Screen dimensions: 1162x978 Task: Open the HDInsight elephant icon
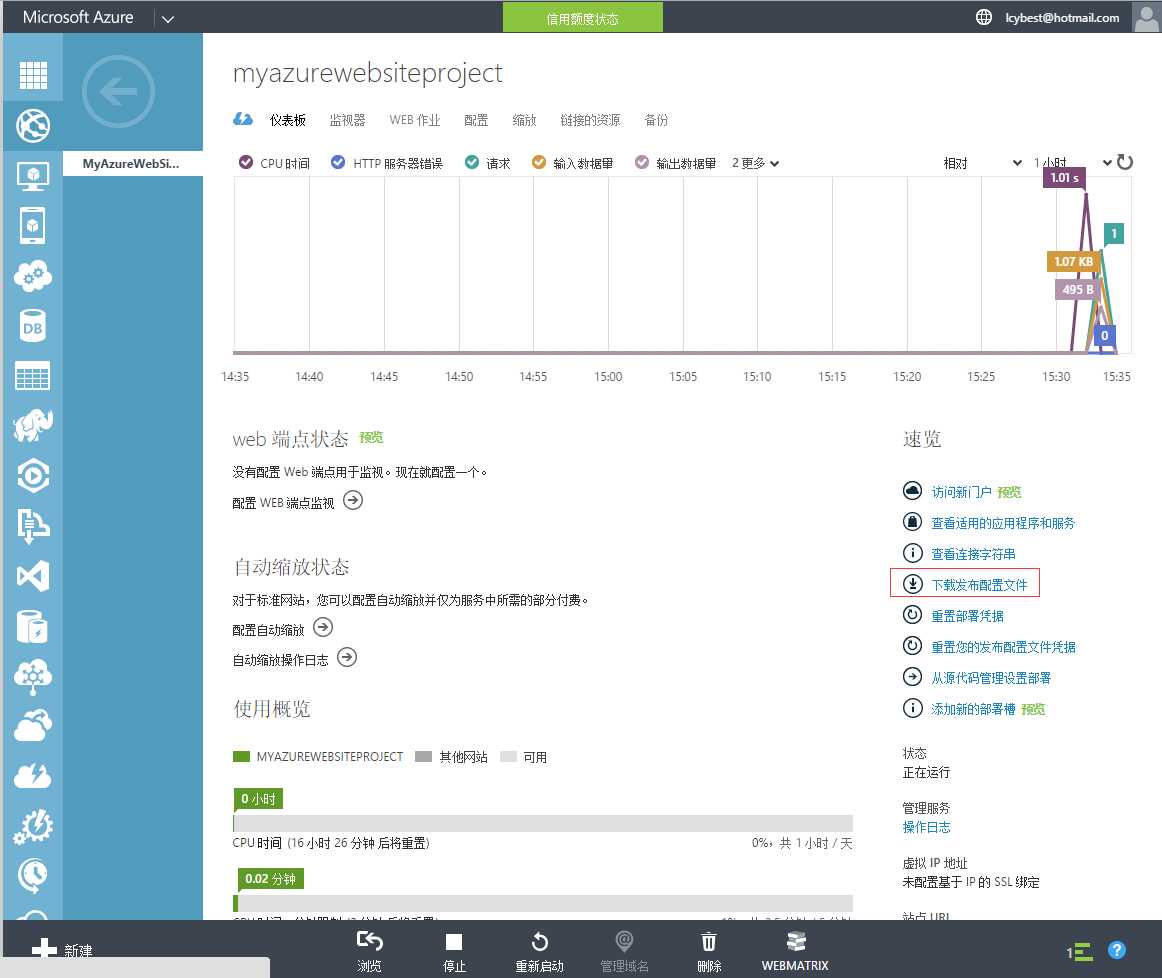pyautogui.click(x=33, y=426)
